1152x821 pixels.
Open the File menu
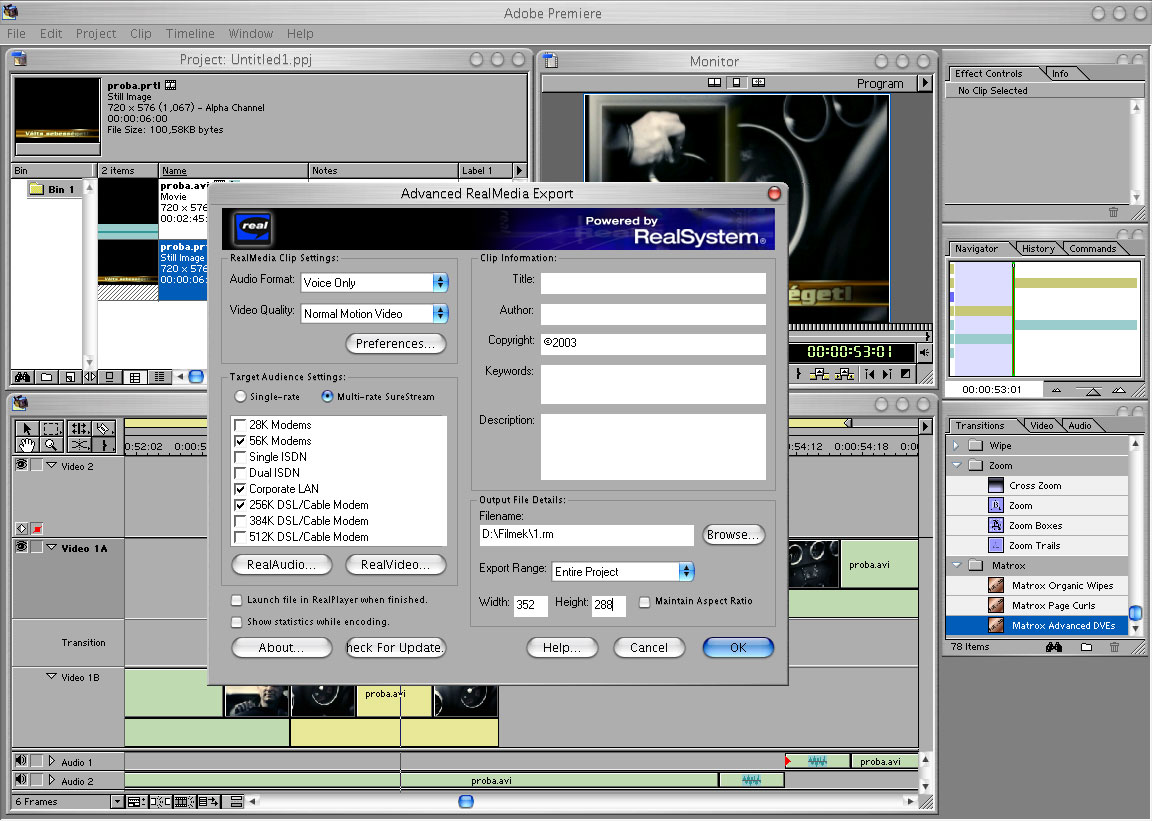tap(16, 34)
